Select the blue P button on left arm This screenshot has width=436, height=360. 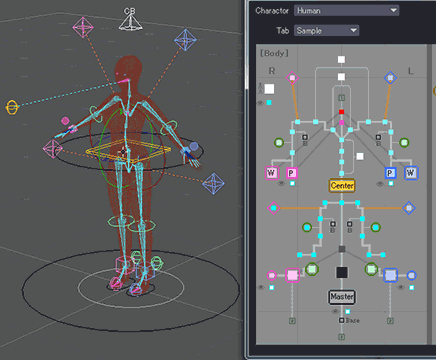(x=390, y=173)
